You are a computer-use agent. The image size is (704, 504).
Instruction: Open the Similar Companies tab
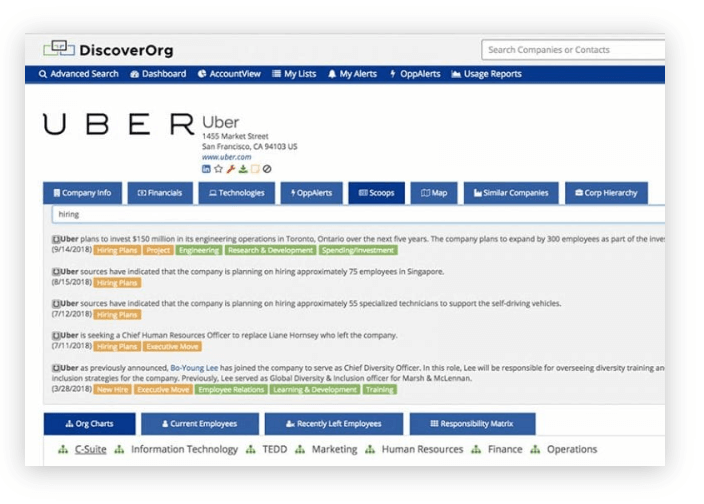pyautogui.click(x=511, y=193)
